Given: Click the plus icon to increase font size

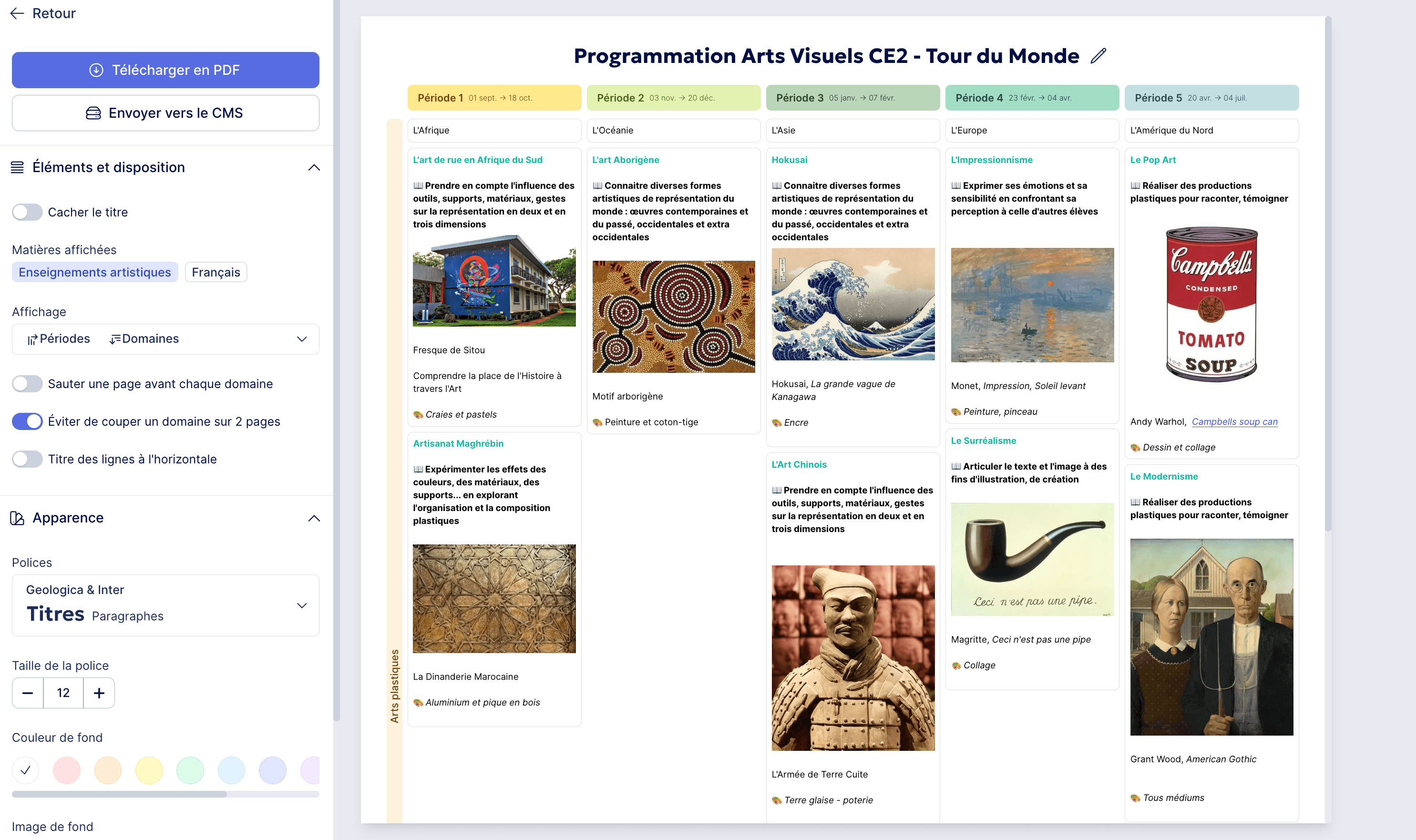Looking at the screenshot, I should [99, 693].
